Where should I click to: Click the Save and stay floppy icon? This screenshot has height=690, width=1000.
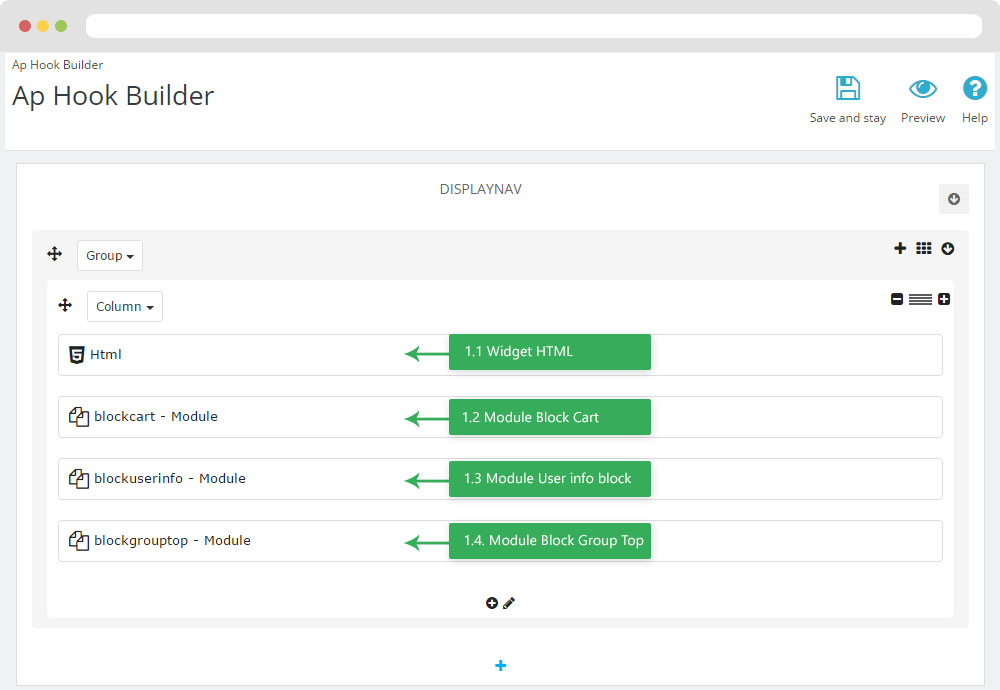click(848, 88)
